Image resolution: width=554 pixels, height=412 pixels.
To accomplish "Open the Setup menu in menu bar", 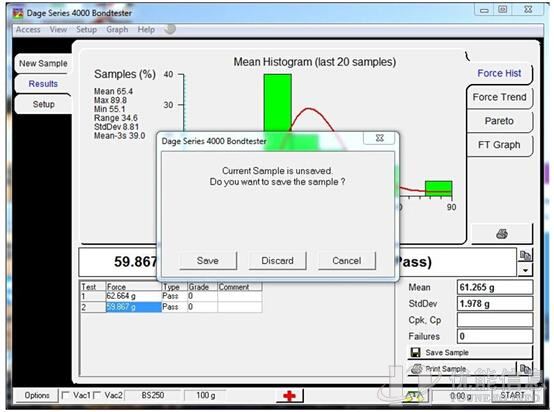I will [x=86, y=29].
